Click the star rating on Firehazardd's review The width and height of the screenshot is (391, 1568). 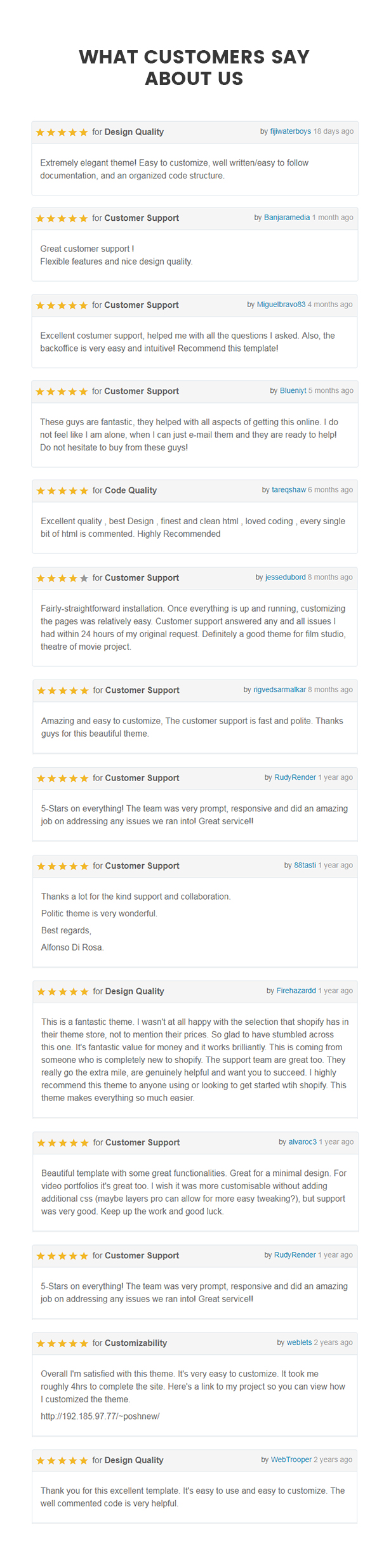coord(63,992)
